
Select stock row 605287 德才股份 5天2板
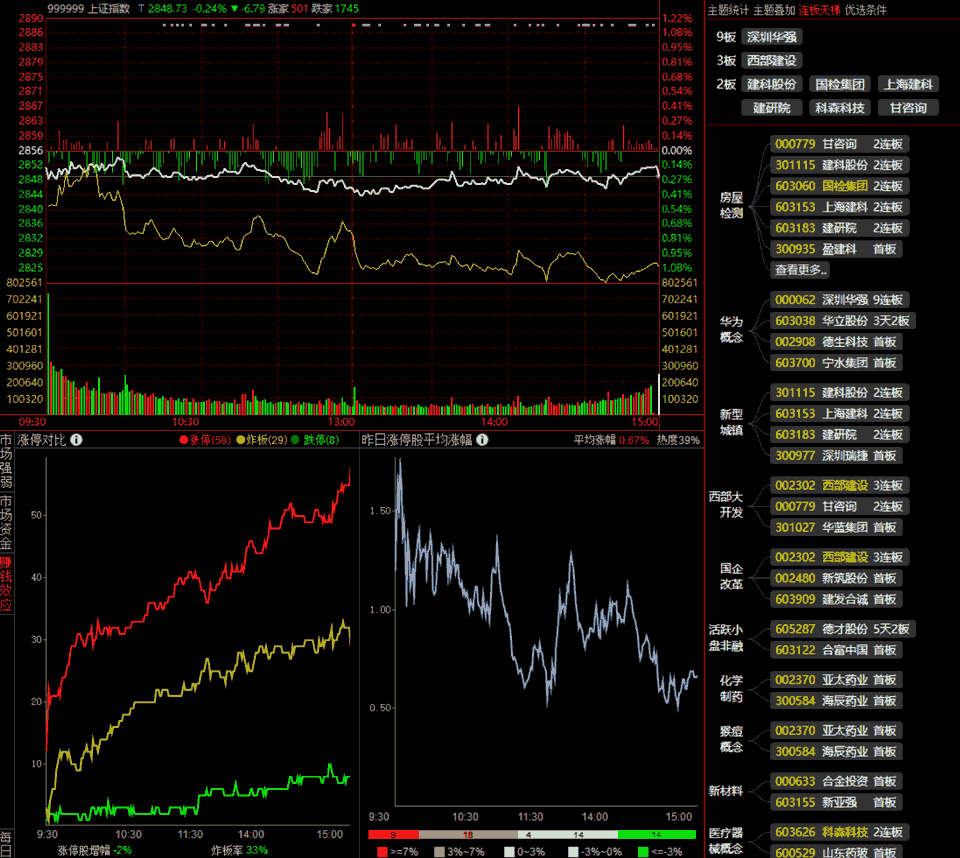tap(842, 629)
